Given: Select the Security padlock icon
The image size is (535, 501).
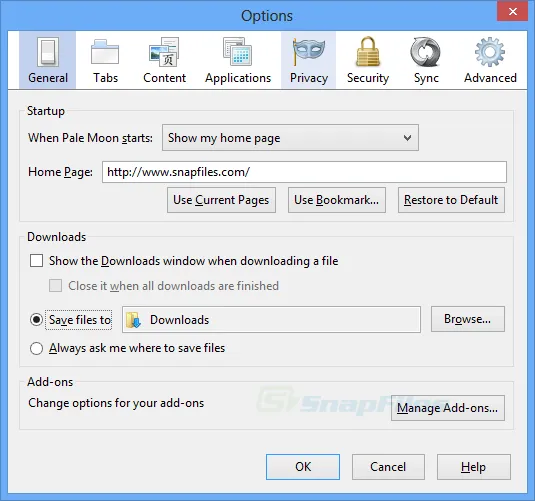Looking at the screenshot, I should coord(368,52).
